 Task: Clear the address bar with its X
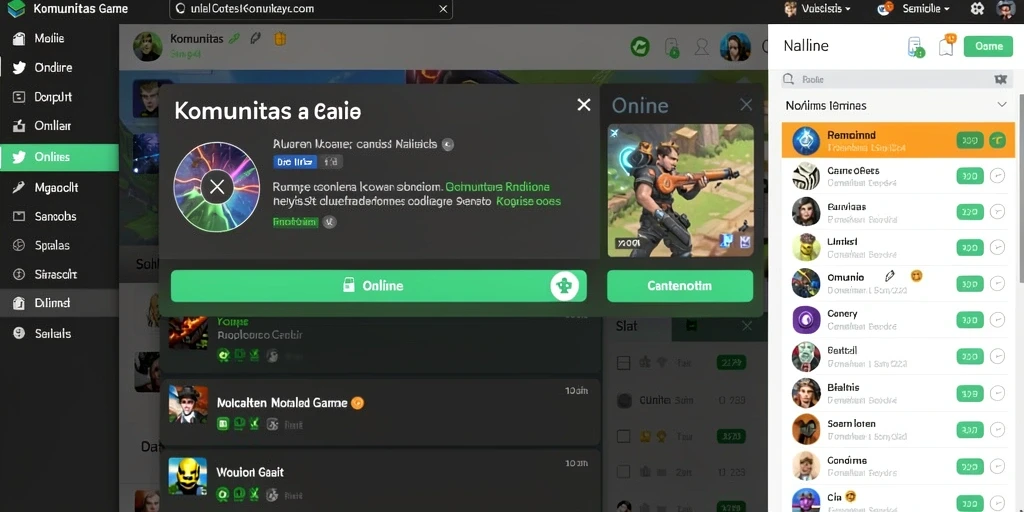(x=443, y=8)
